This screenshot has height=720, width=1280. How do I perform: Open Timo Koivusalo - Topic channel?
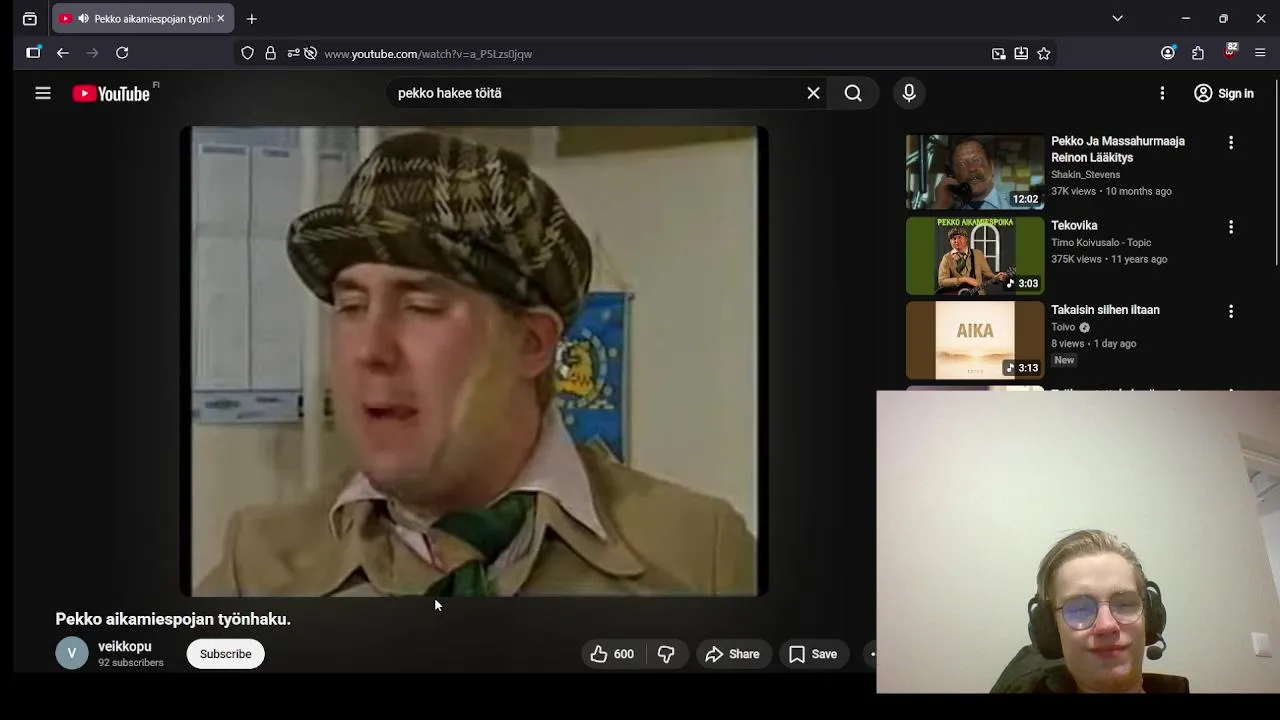[x=1101, y=242]
